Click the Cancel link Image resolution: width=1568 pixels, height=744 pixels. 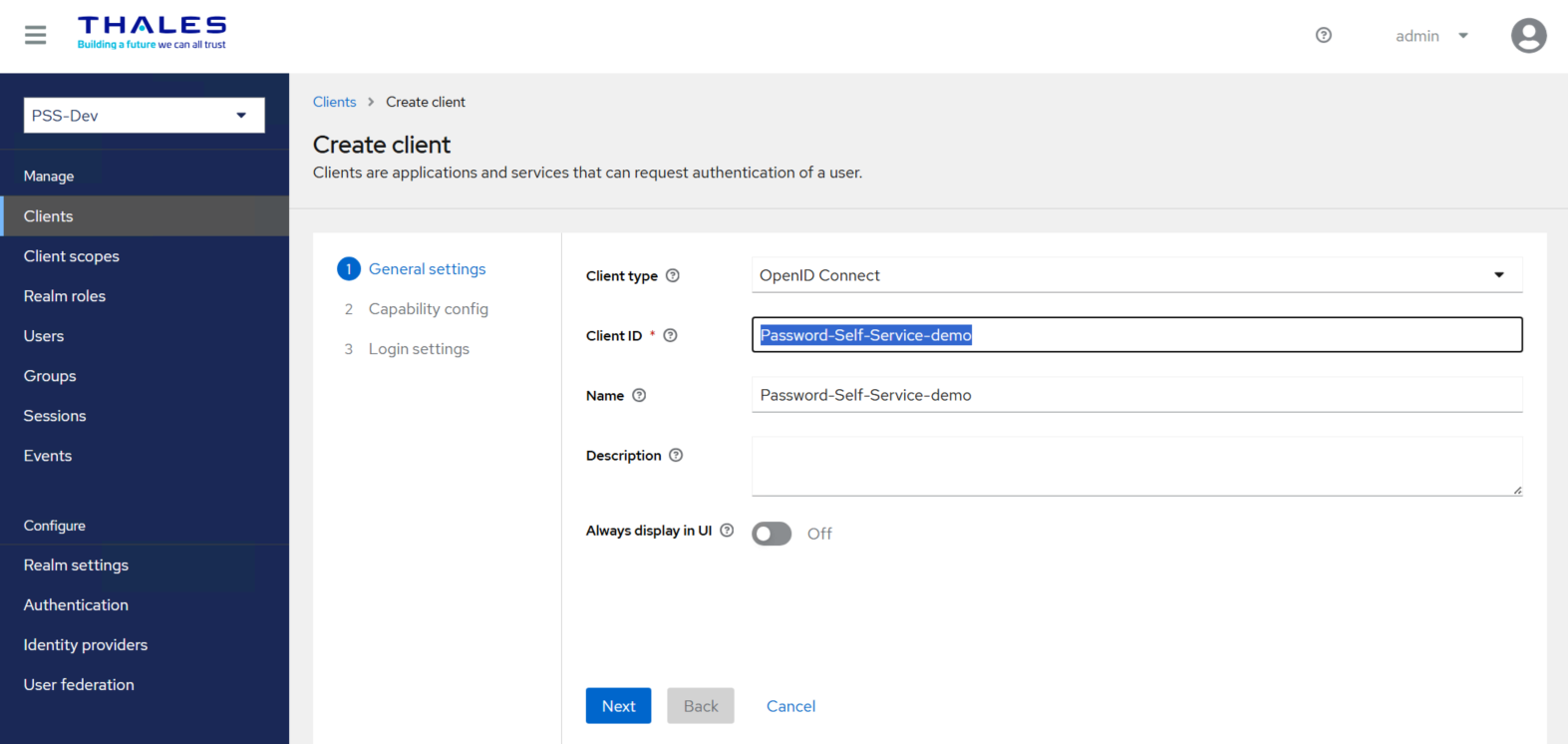click(790, 706)
